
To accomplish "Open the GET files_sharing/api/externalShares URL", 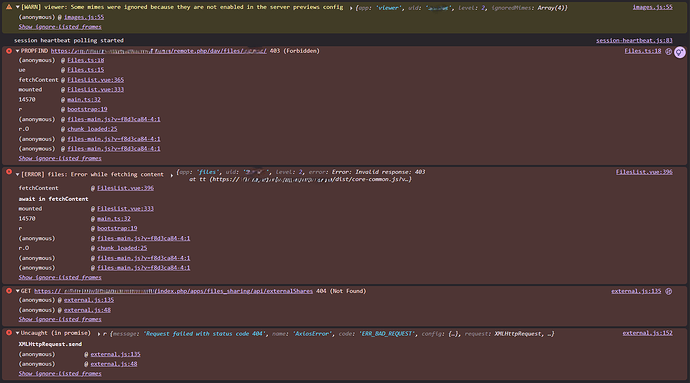I will coord(173,291).
